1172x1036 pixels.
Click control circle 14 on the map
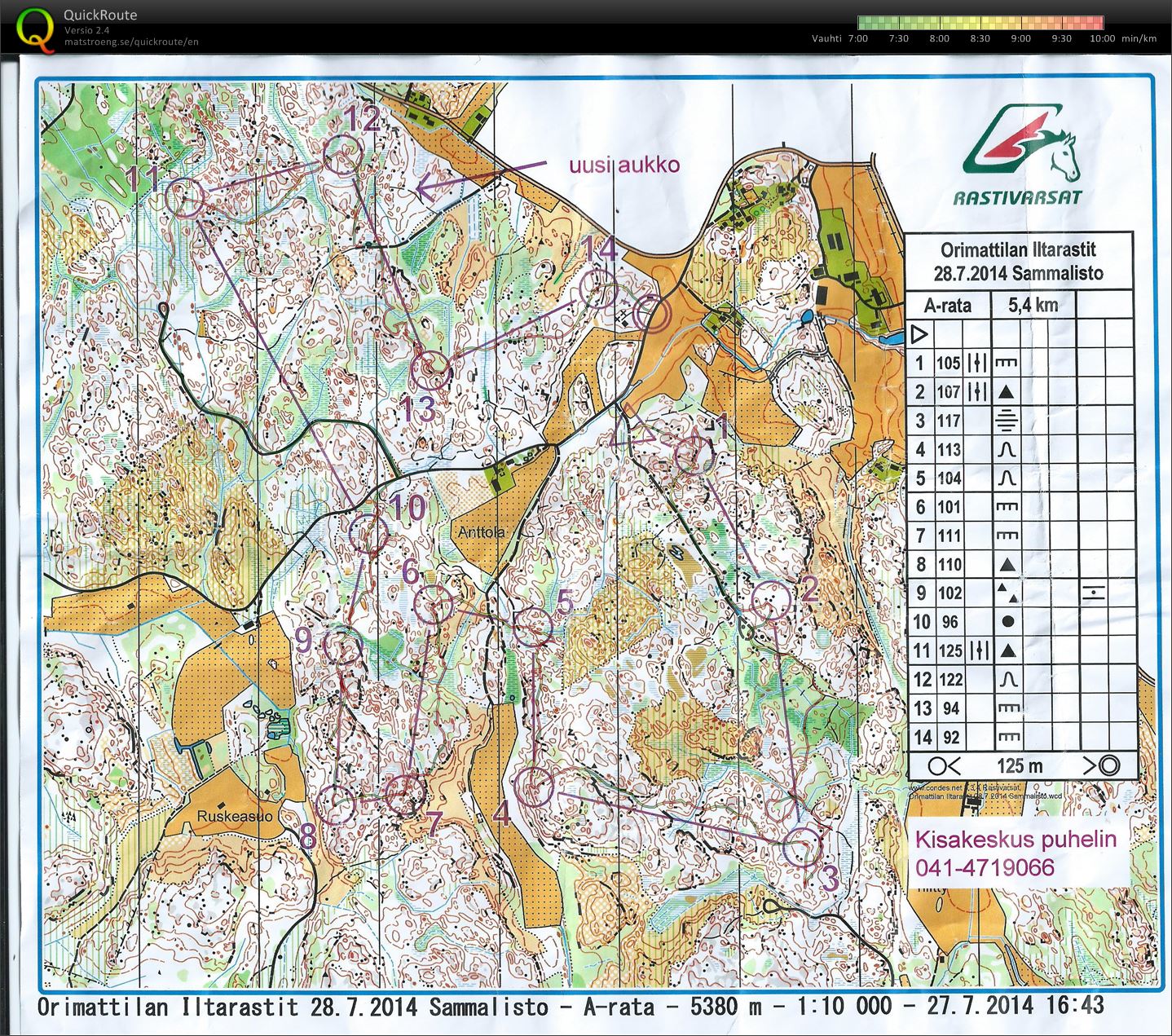click(599, 290)
